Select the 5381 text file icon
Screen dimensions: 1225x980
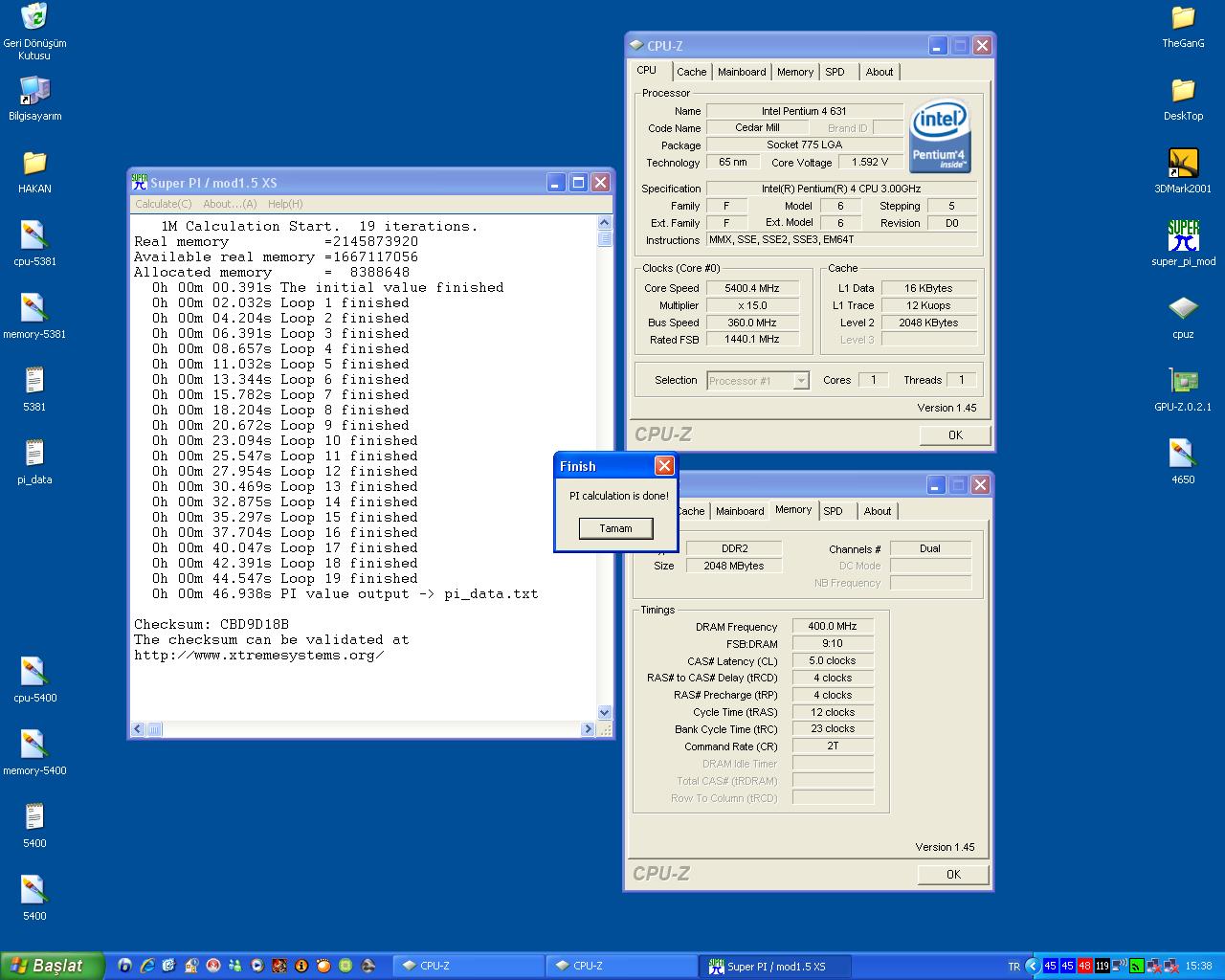pyautogui.click(x=34, y=381)
